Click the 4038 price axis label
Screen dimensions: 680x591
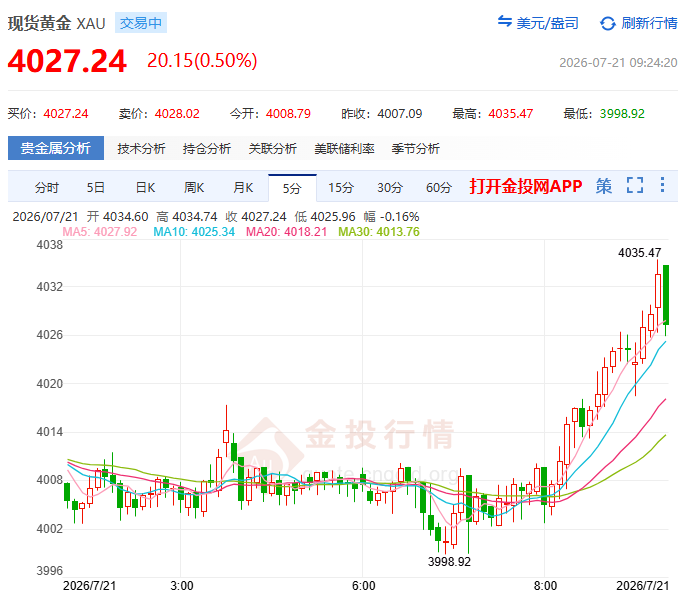click(49, 245)
